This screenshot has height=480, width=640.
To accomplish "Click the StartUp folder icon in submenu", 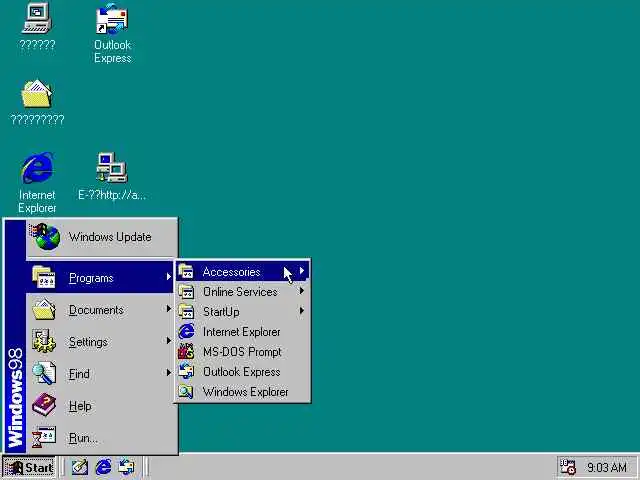I will point(186,311).
